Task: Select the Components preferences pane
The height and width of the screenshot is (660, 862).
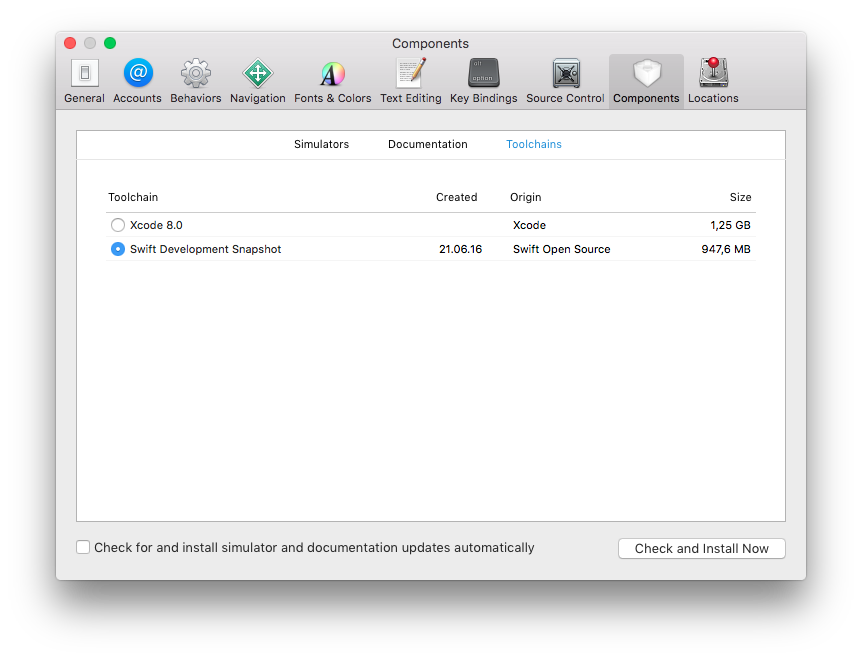Action: coord(646,81)
